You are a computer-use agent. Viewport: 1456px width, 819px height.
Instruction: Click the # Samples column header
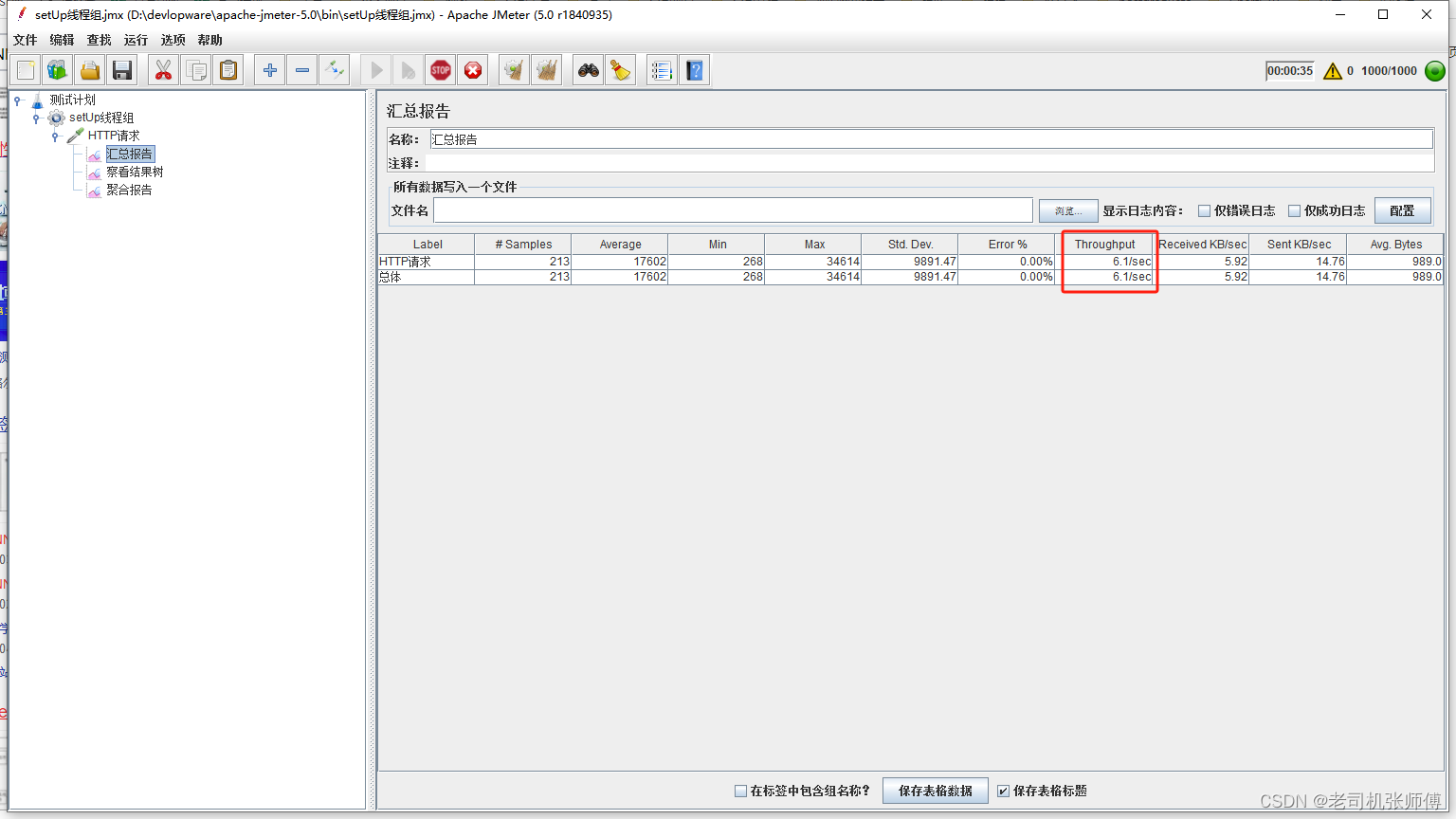click(523, 245)
